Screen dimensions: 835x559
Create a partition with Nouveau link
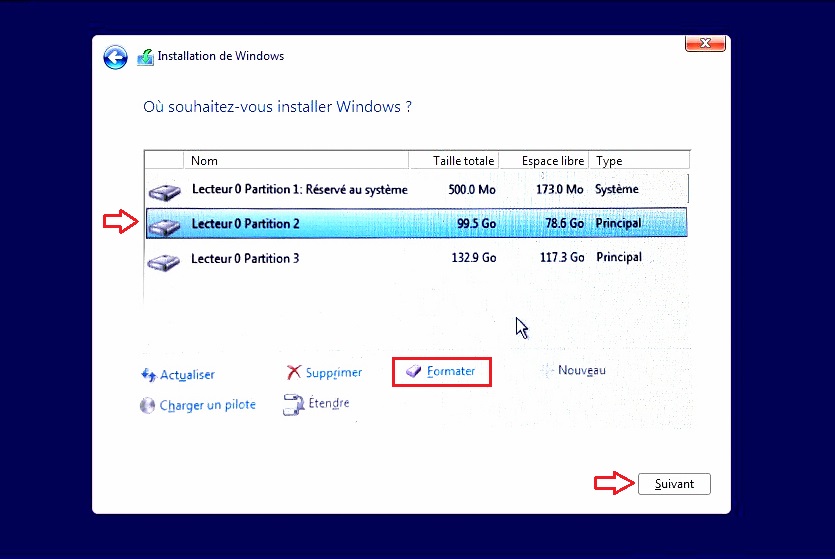tap(582, 370)
